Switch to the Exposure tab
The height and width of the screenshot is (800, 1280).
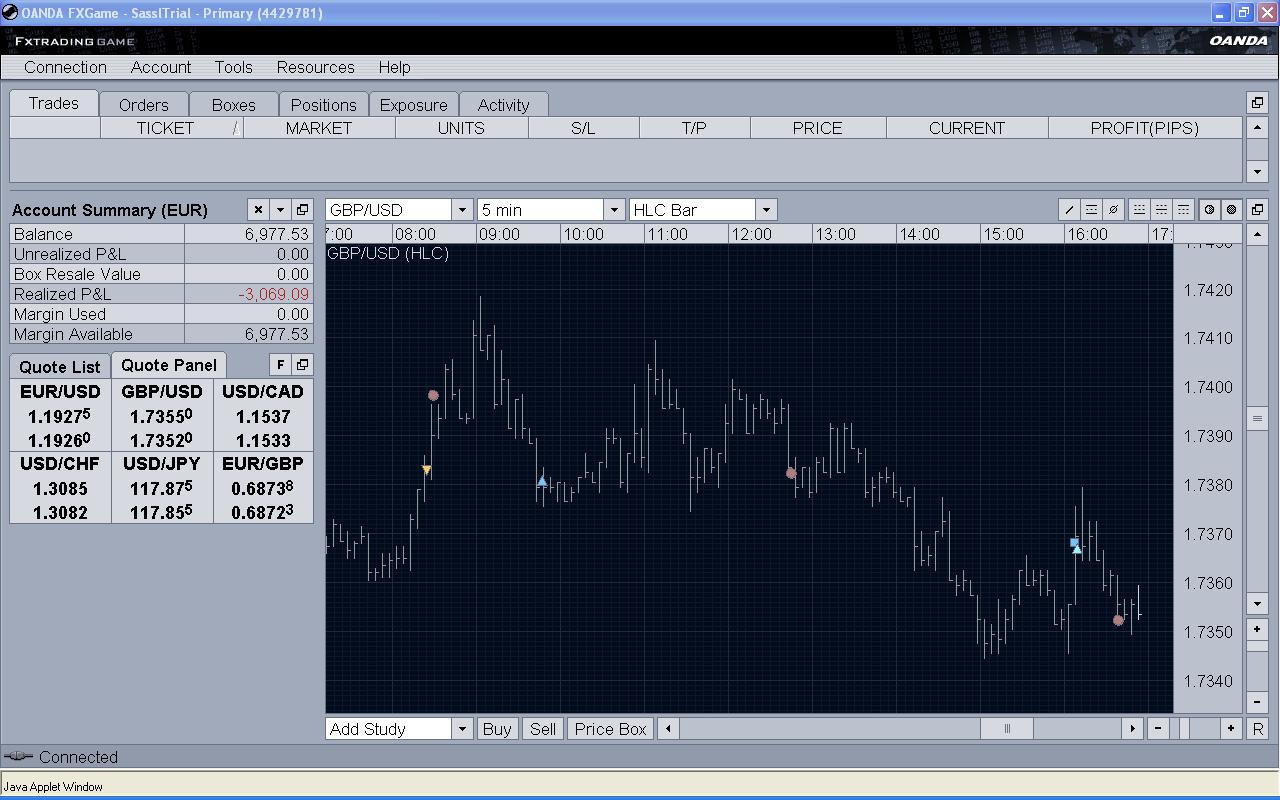coord(414,105)
